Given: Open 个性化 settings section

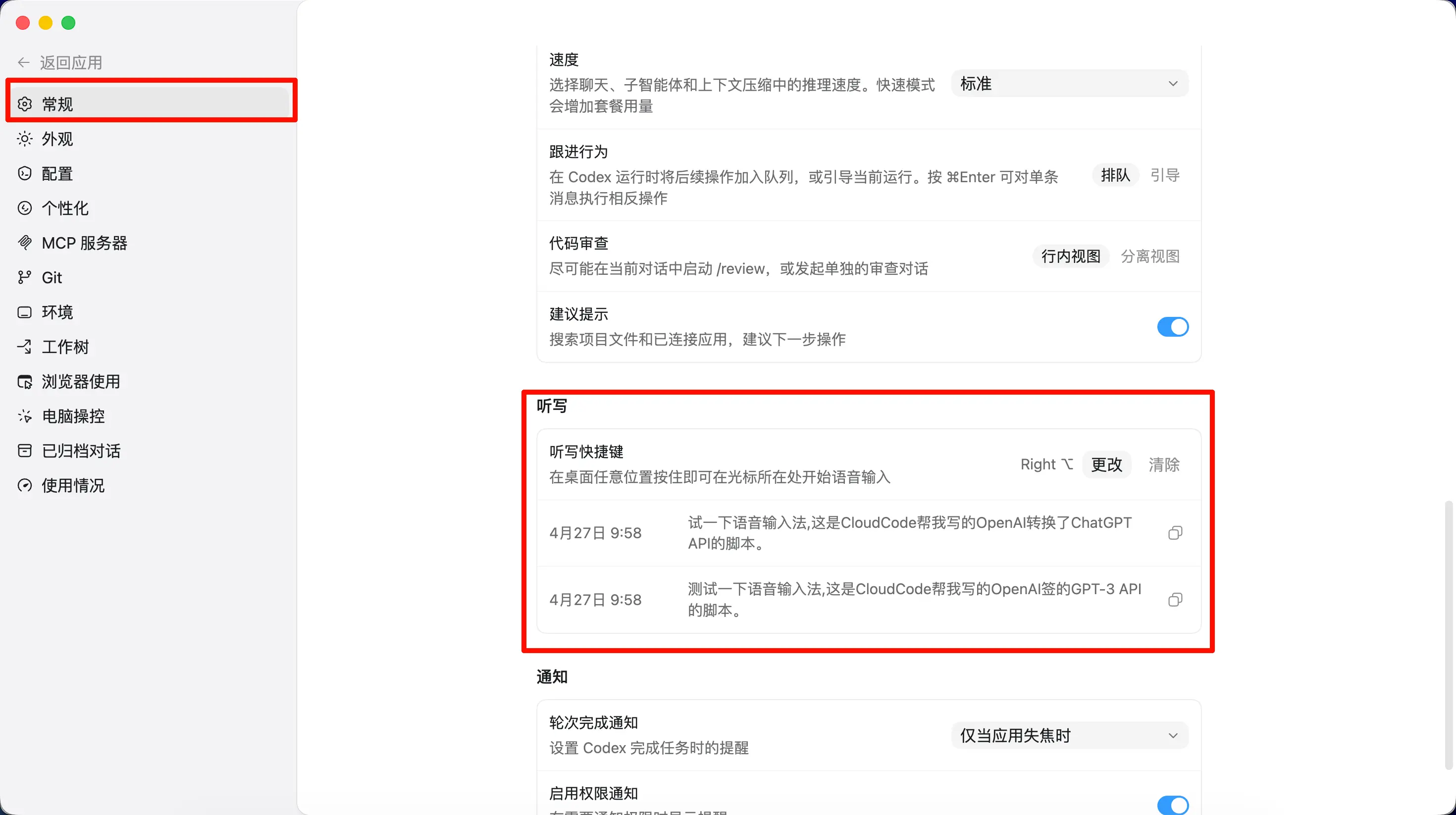Looking at the screenshot, I should click(x=65, y=208).
